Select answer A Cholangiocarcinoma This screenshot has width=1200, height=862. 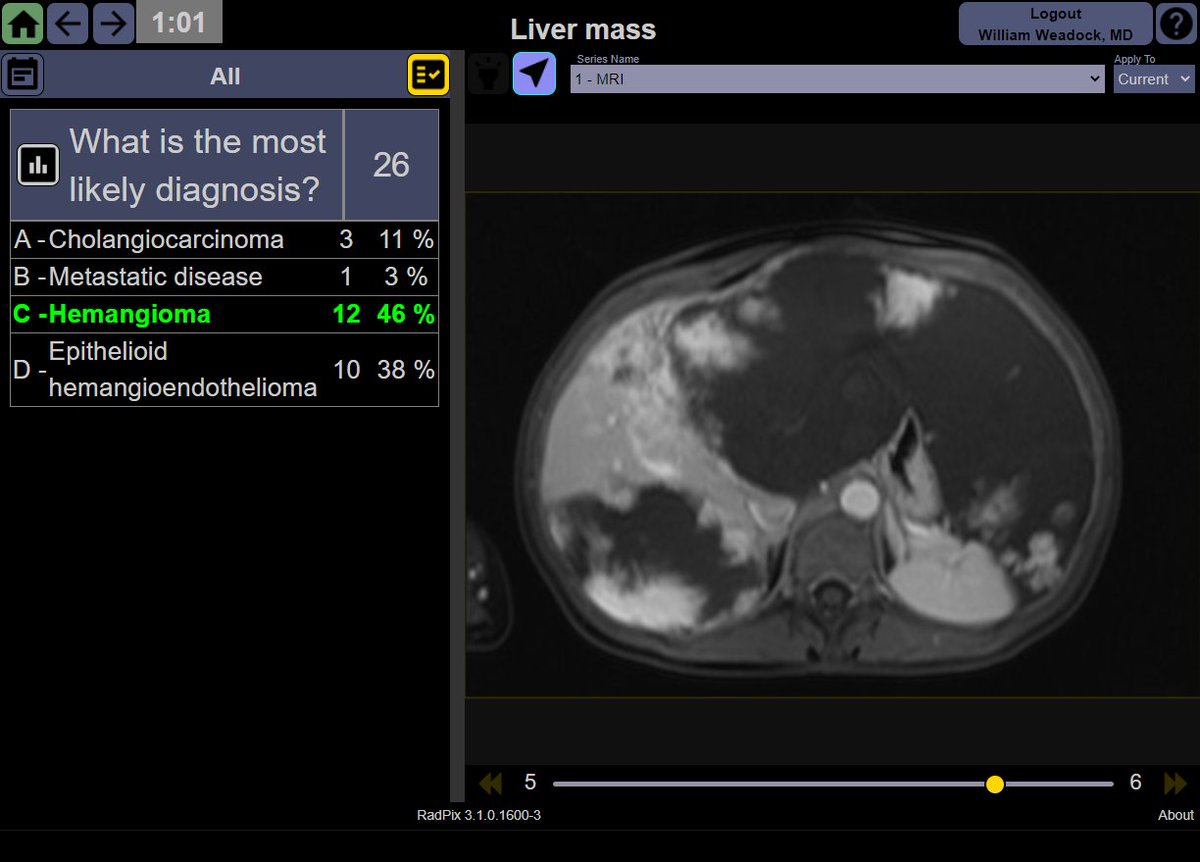click(x=224, y=240)
